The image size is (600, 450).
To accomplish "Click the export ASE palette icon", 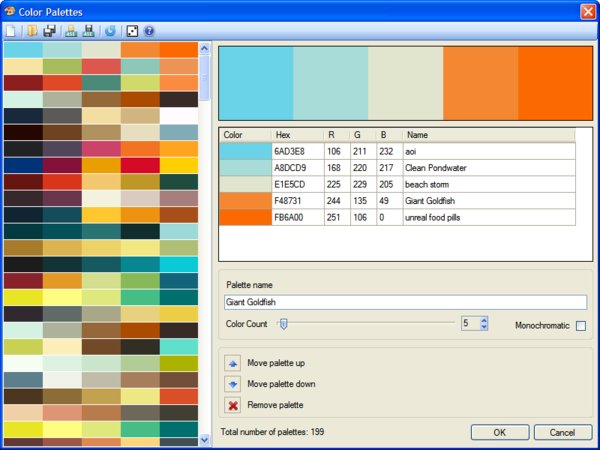I will pos(89,31).
